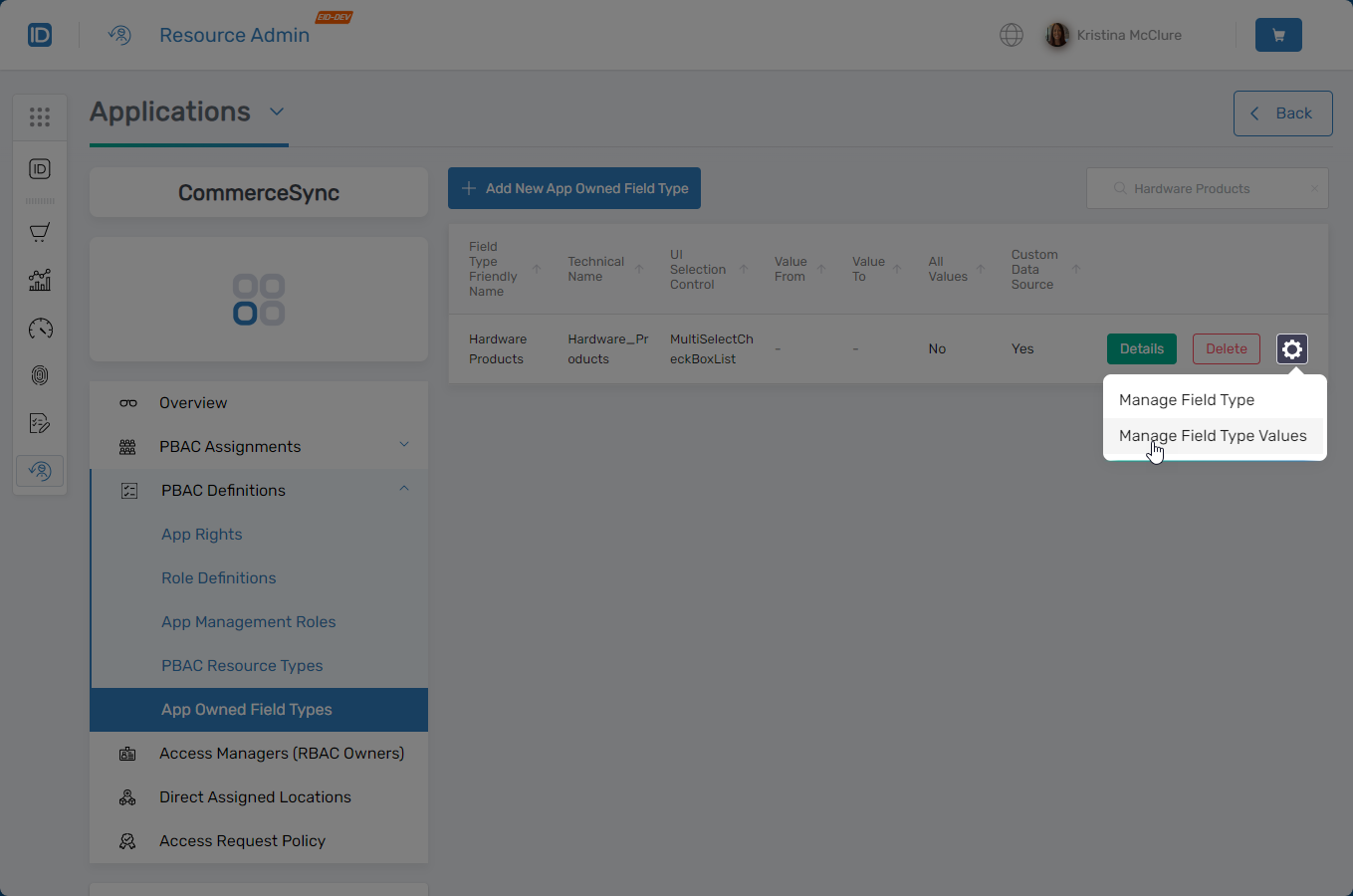Viewport: 1353px width, 896px height.
Task: Select Manage Field Type Values menu entry
Action: tap(1213, 435)
